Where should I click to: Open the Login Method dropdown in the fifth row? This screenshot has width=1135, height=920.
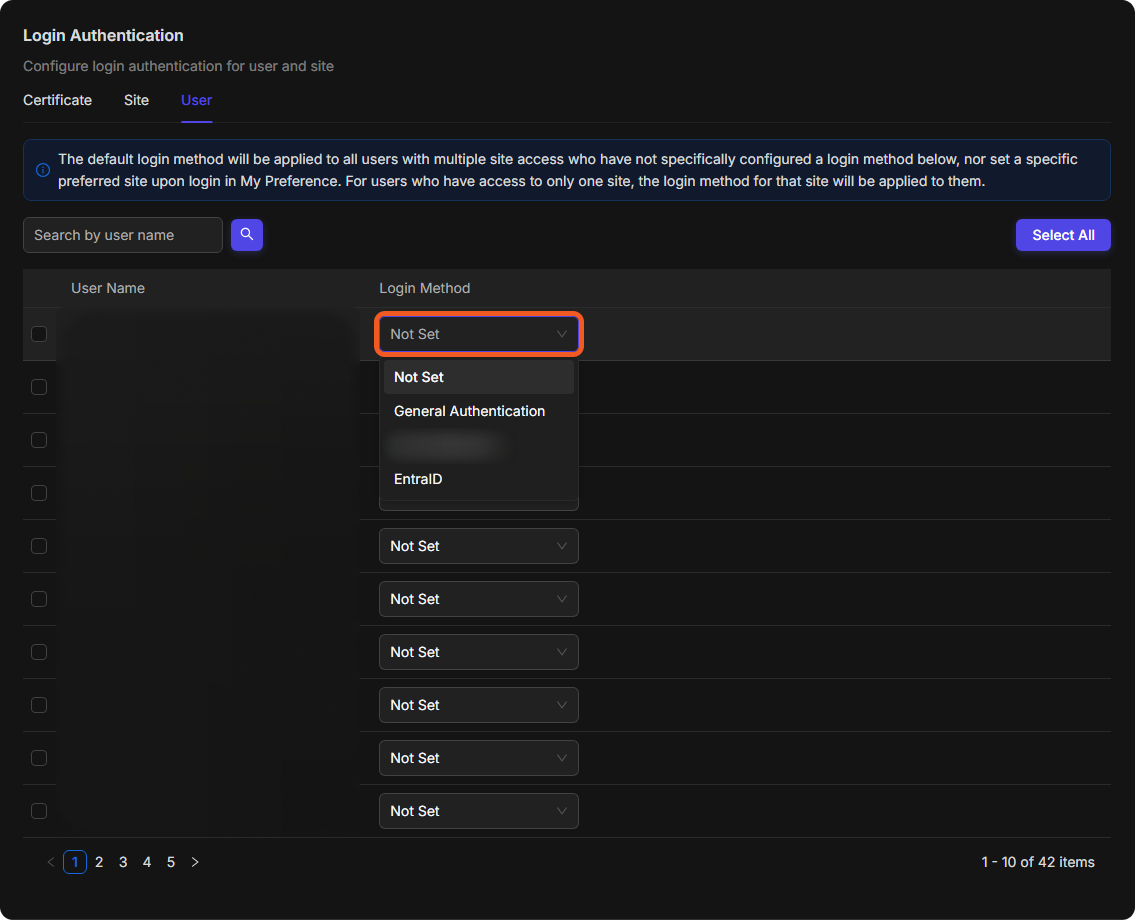tap(478, 546)
